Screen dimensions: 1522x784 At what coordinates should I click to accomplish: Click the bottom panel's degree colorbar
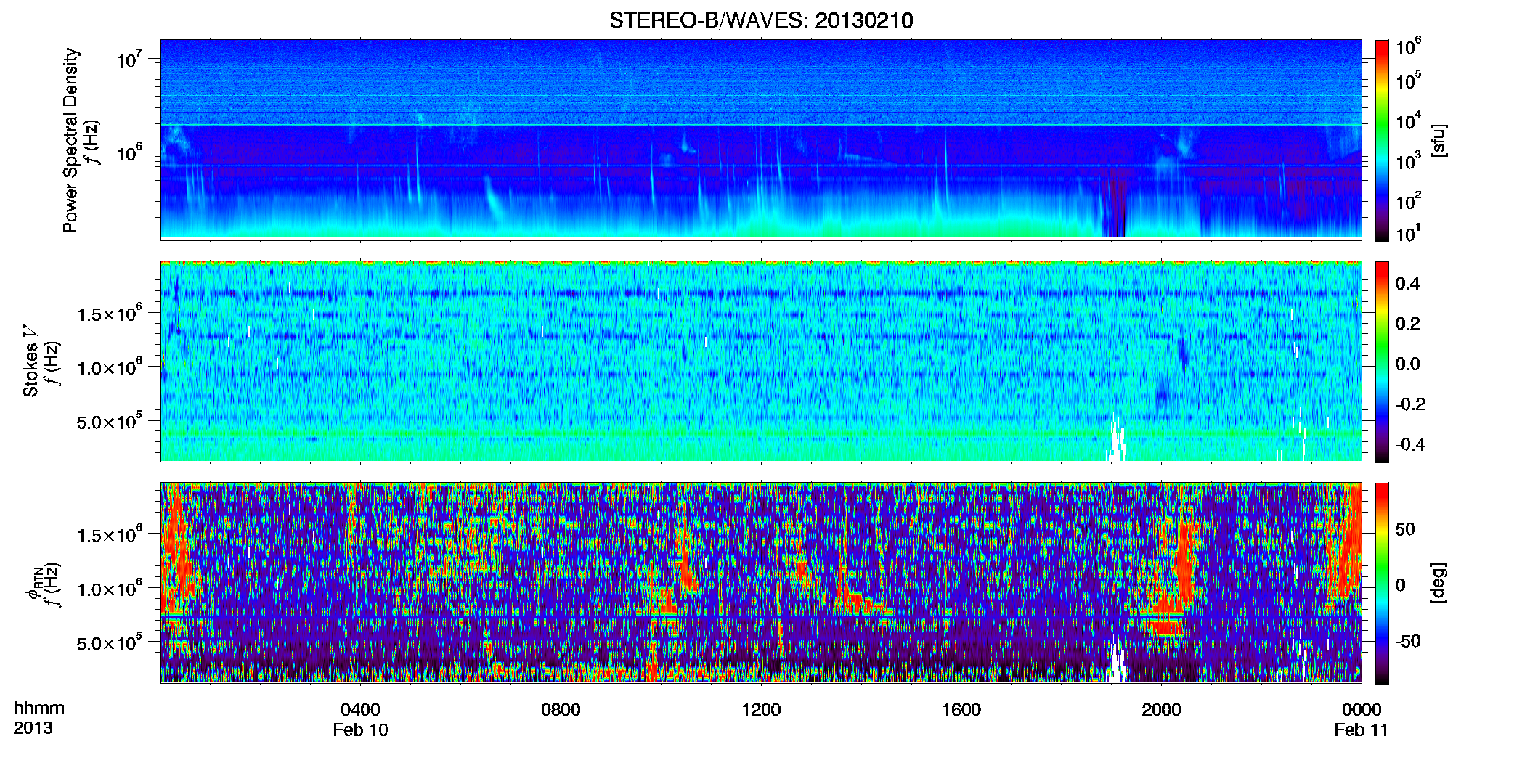1382,583
